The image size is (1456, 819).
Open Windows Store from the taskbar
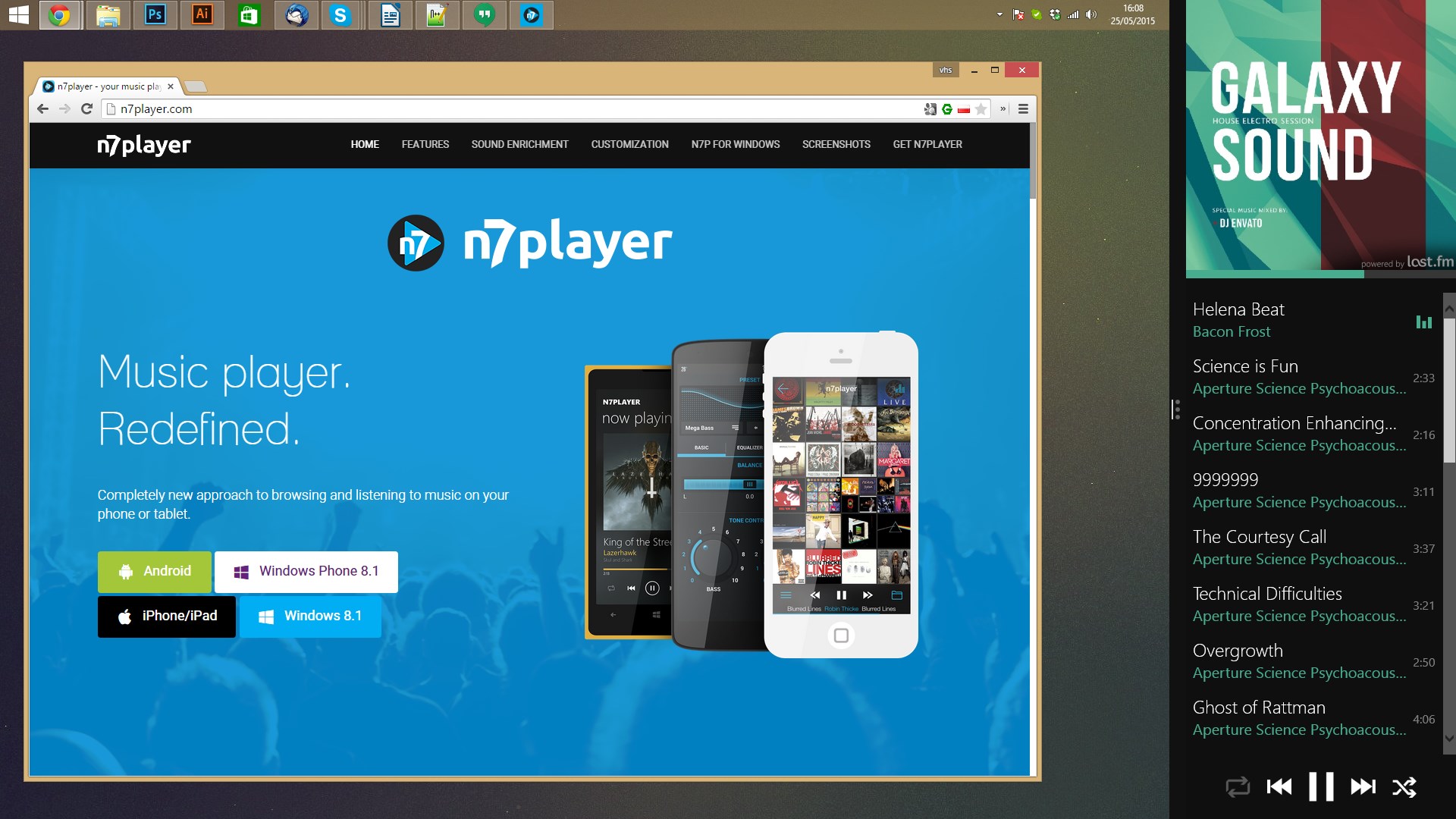pos(249,15)
